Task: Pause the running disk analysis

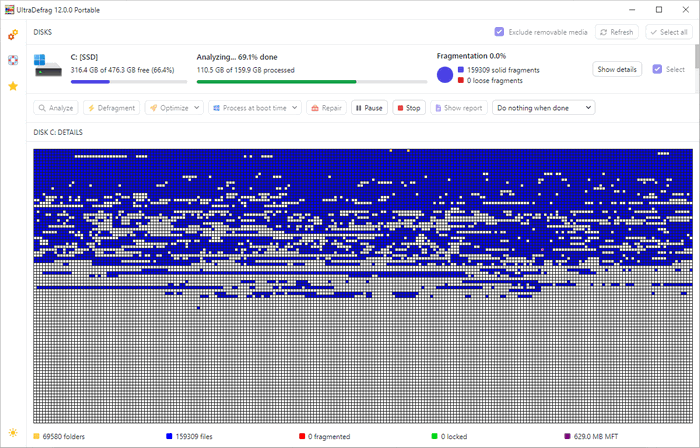Action: (x=369, y=107)
